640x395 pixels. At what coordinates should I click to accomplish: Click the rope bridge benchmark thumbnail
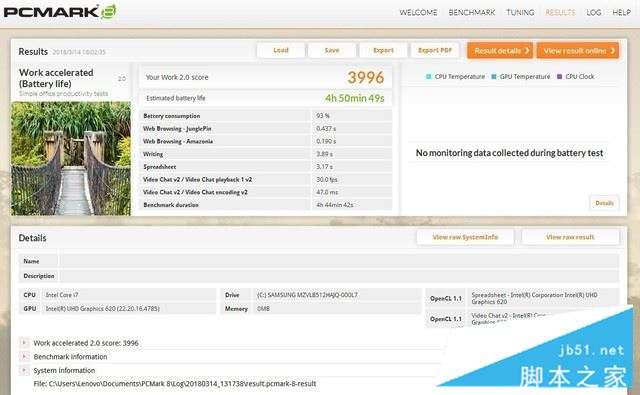[71, 158]
